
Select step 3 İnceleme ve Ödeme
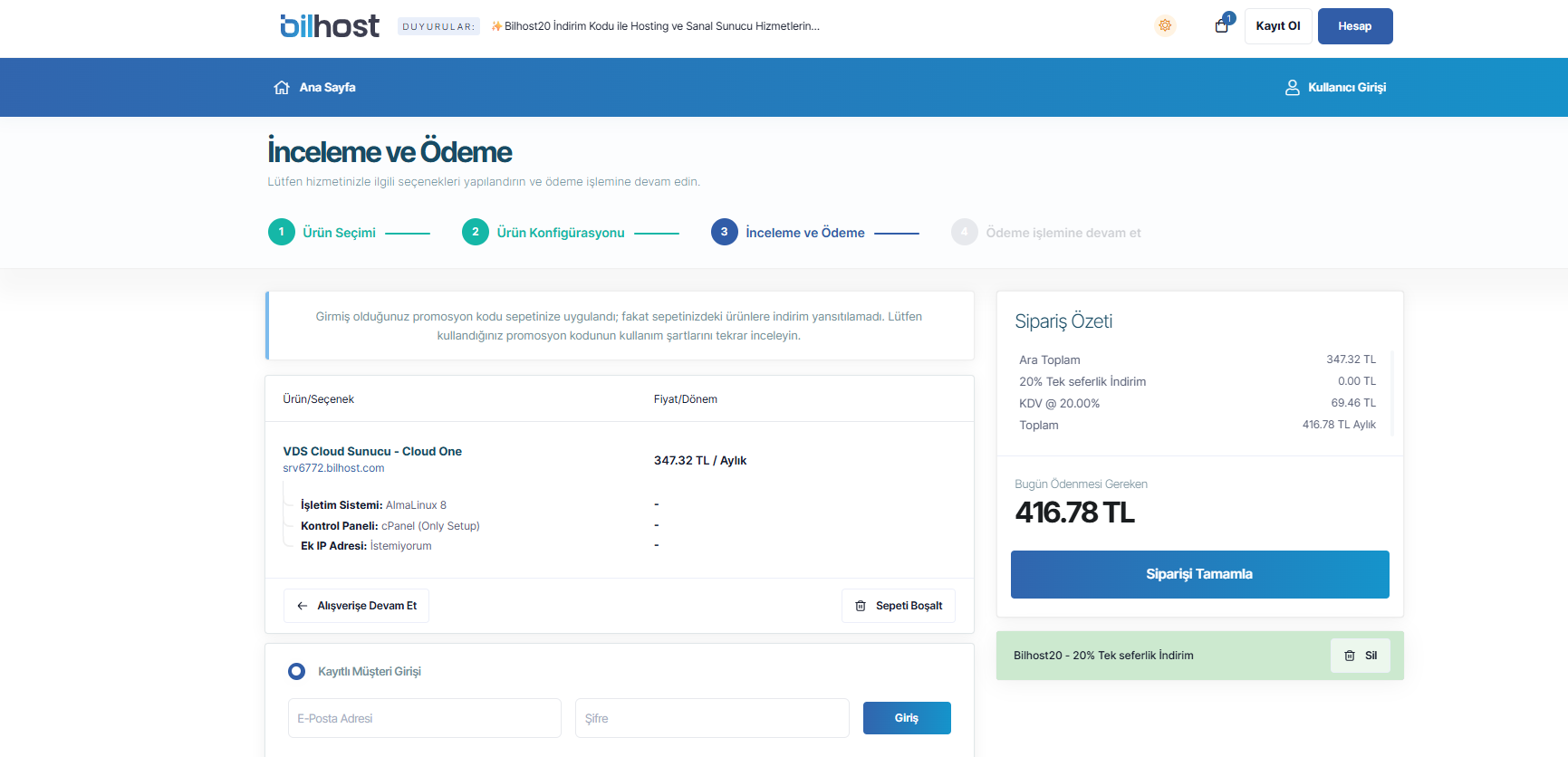tap(788, 233)
